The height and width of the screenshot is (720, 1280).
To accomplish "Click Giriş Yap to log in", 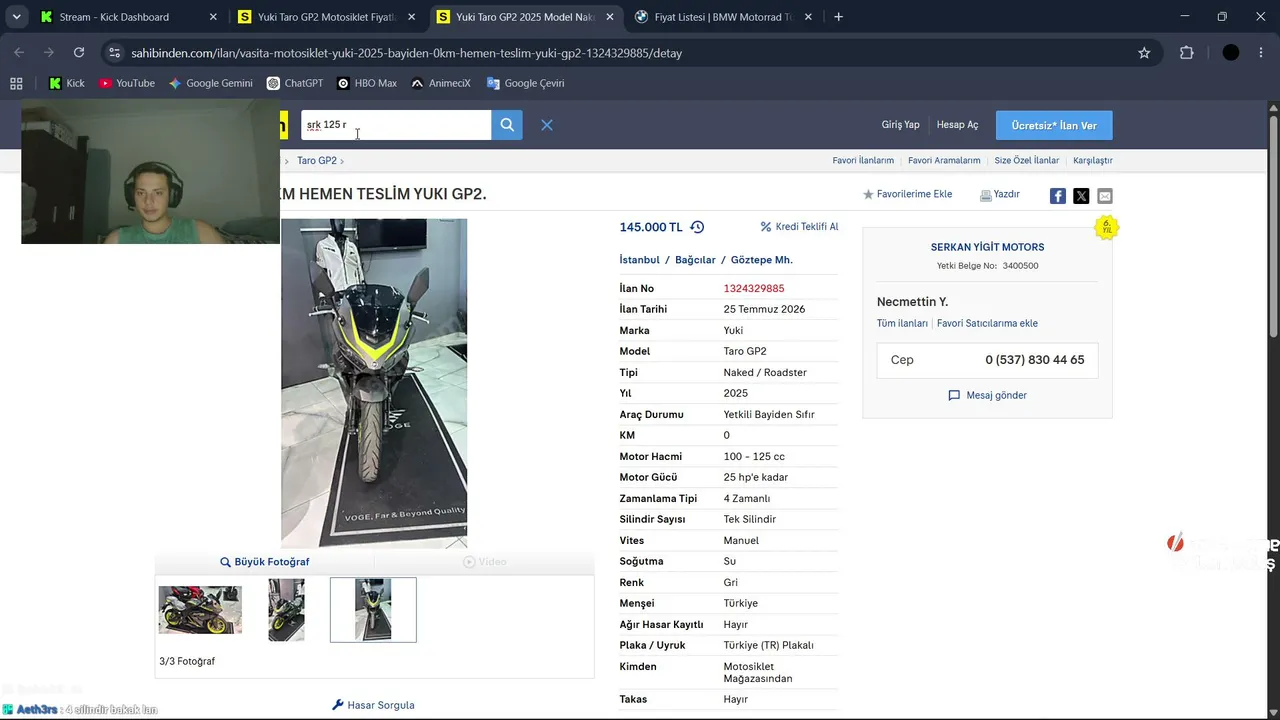I will [900, 125].
